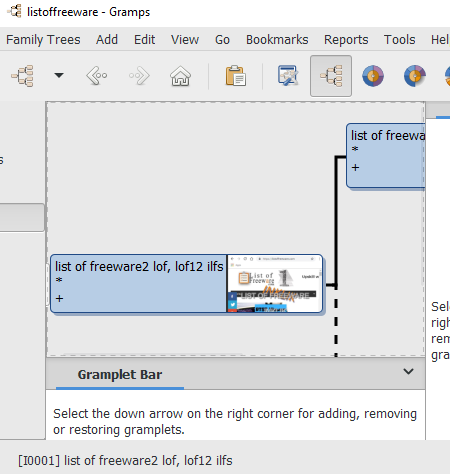Open the Bookmarks menu
Viewport: 450px width, 474px height.
coord(277,40)
